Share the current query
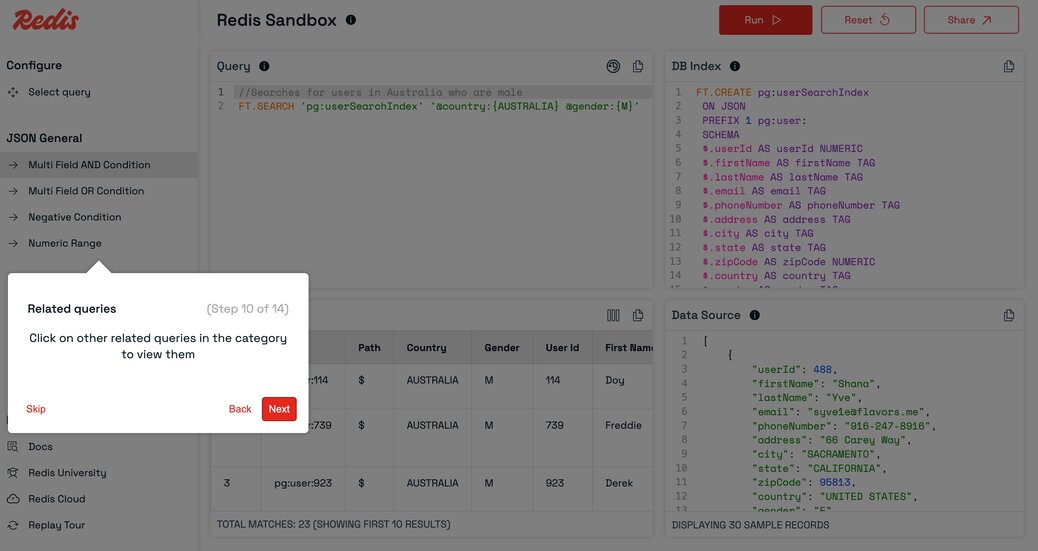 click(971, 20)
